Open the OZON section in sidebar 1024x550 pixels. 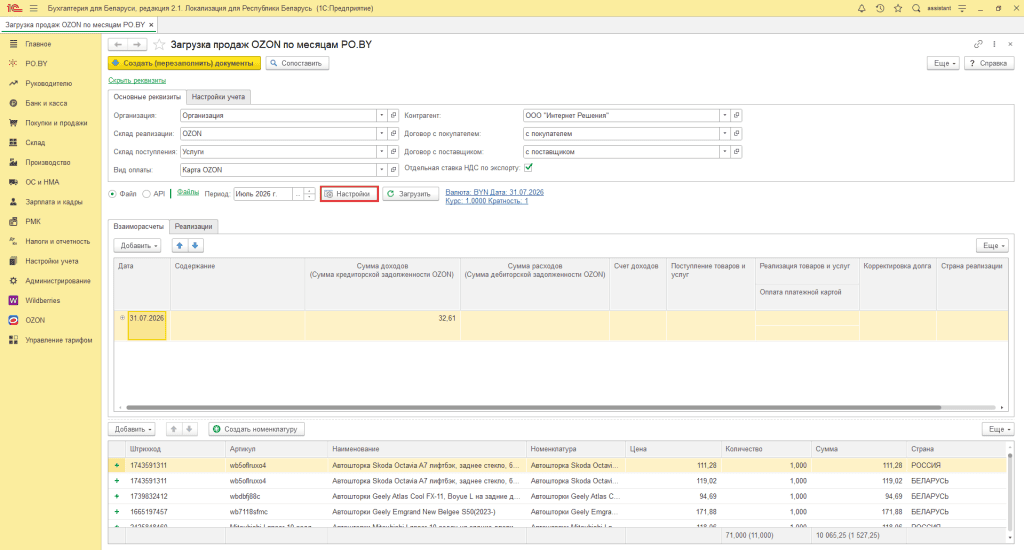35,320
